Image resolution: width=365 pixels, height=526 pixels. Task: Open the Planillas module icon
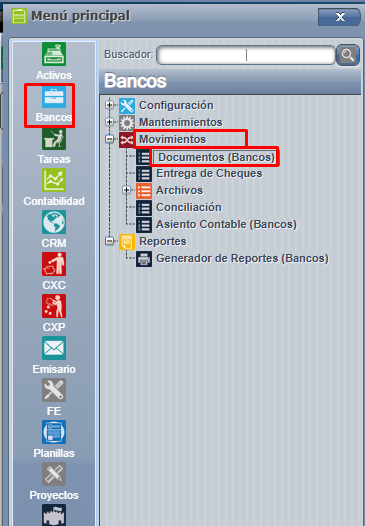[54, 432]
